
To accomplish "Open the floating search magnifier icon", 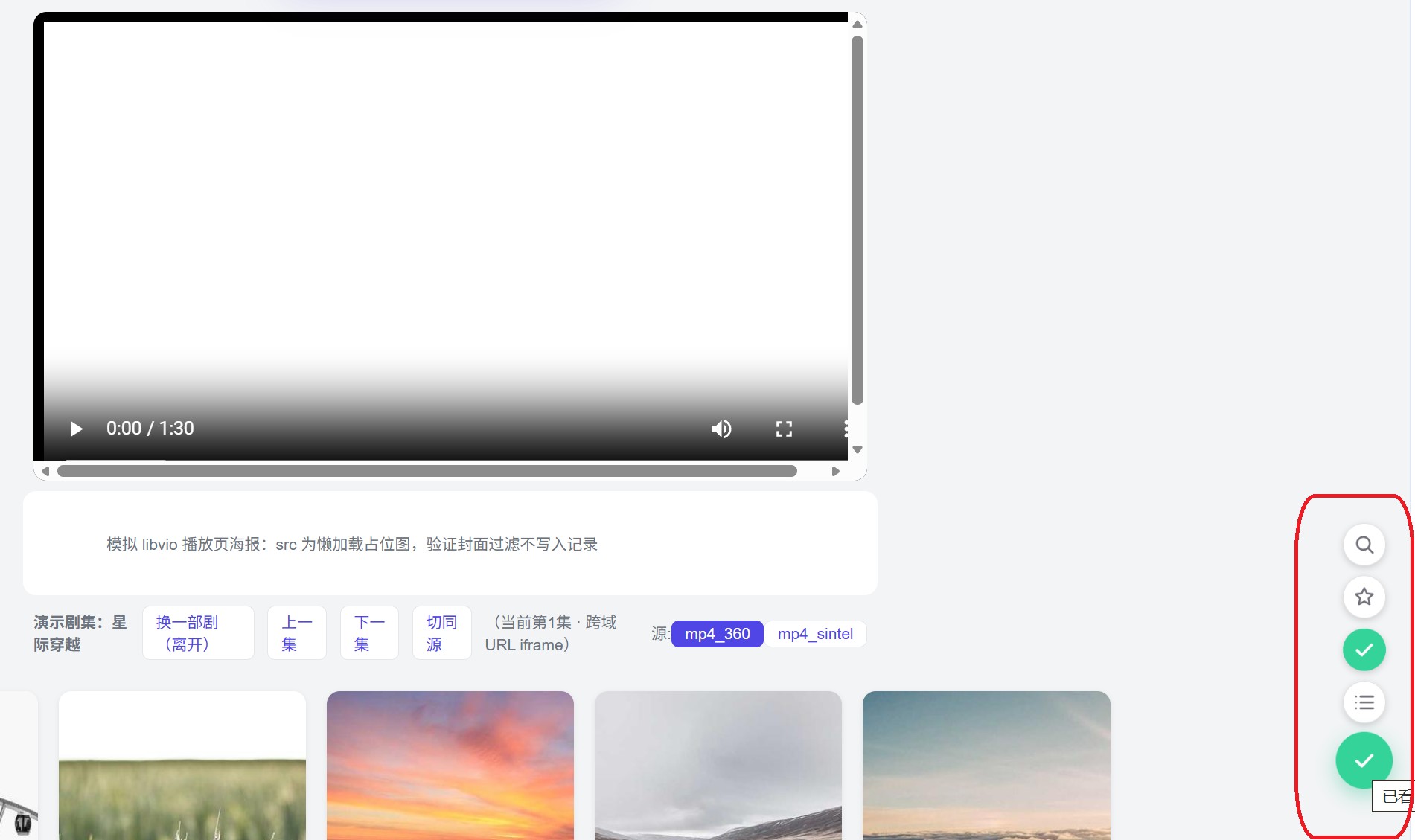I will (x=1364, y=545).
